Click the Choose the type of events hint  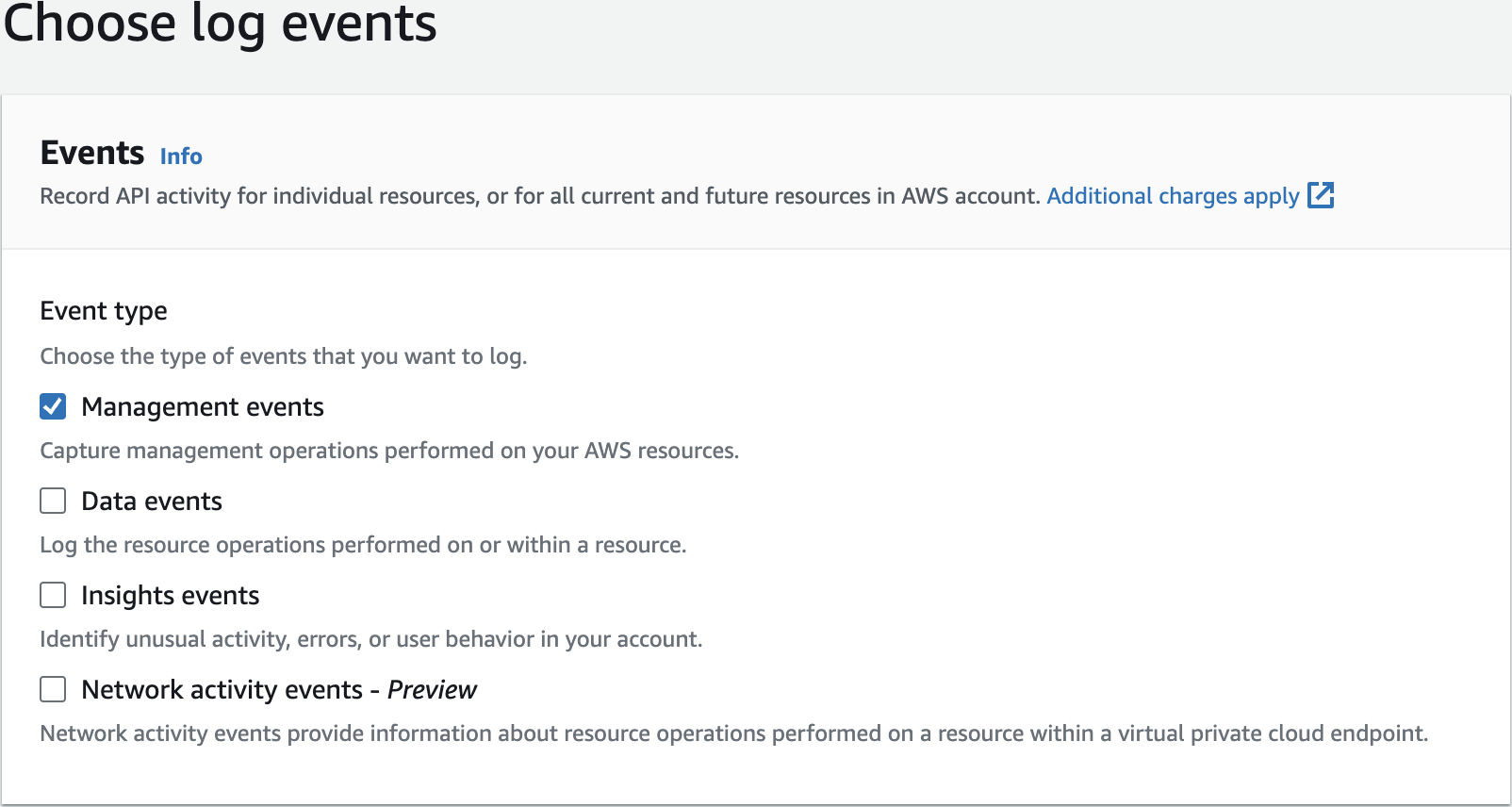[x=283, y=356]
